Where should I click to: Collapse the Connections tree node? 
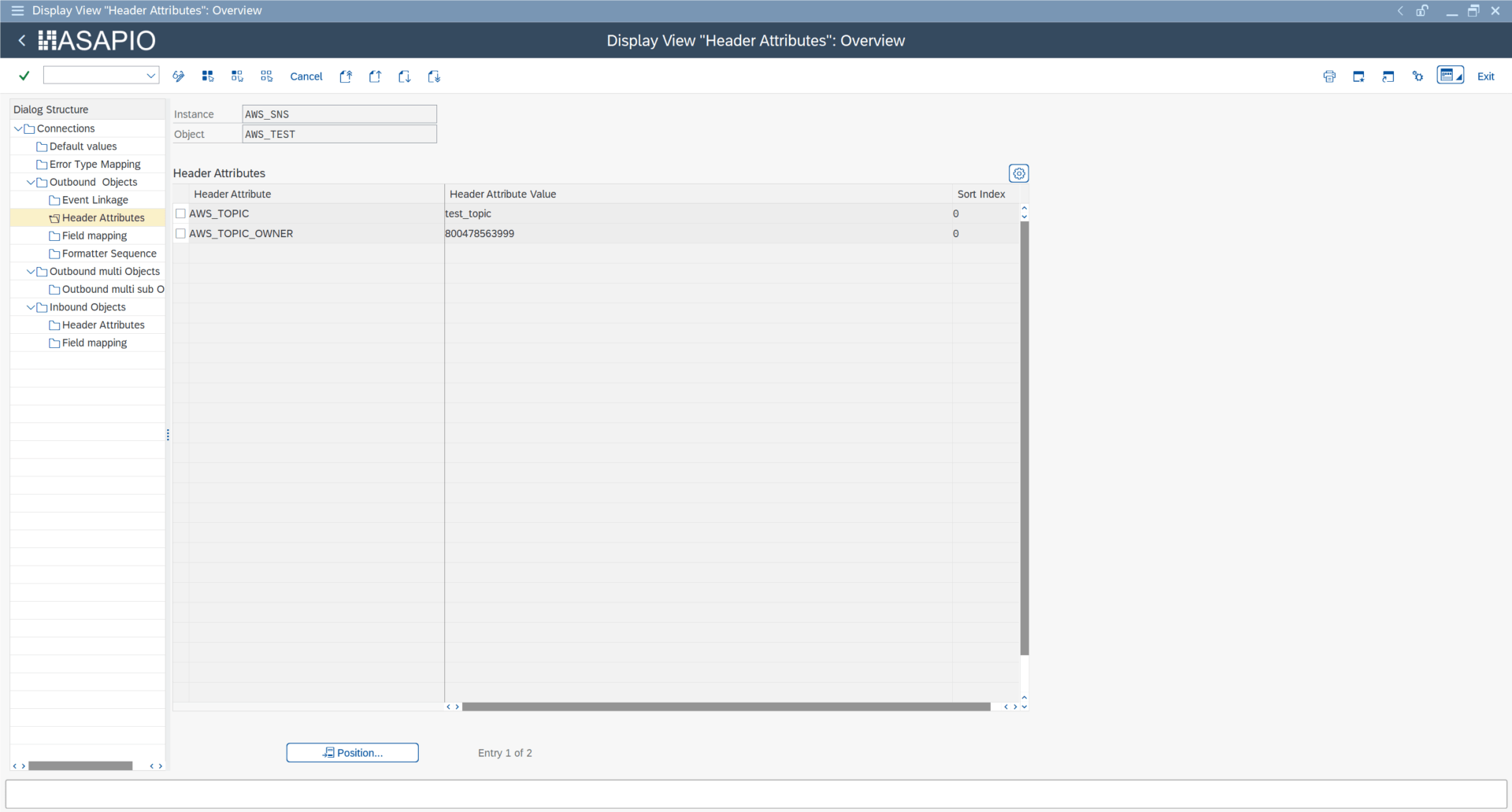pos(18,128)
